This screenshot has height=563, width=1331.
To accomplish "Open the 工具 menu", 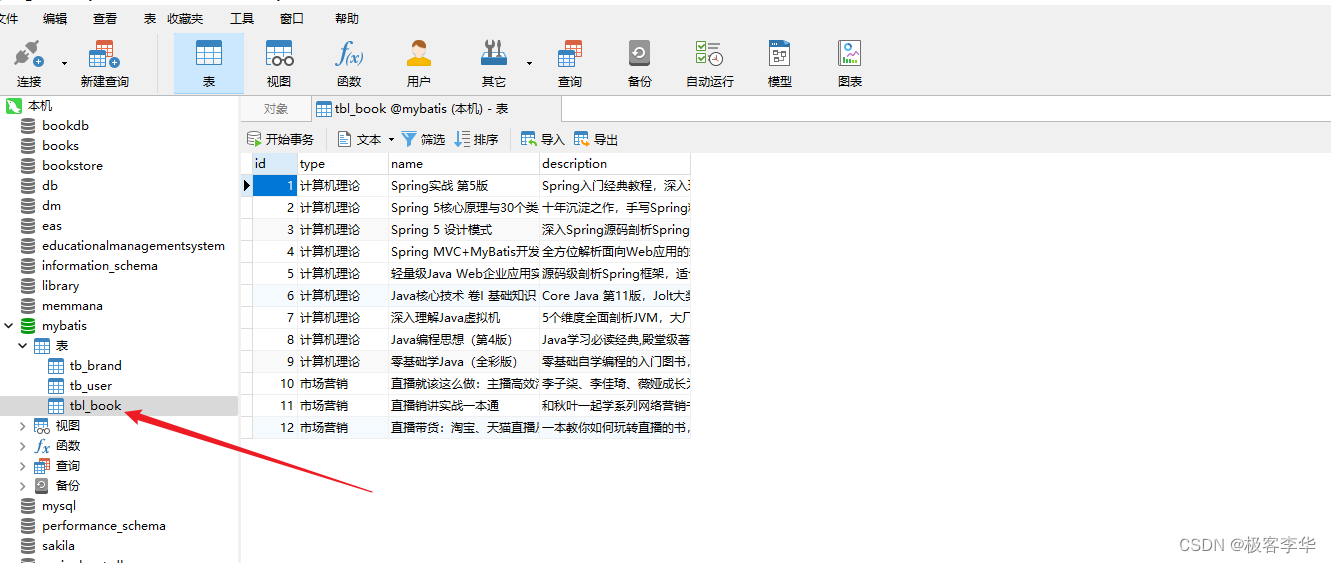I will tap(242, 19).
